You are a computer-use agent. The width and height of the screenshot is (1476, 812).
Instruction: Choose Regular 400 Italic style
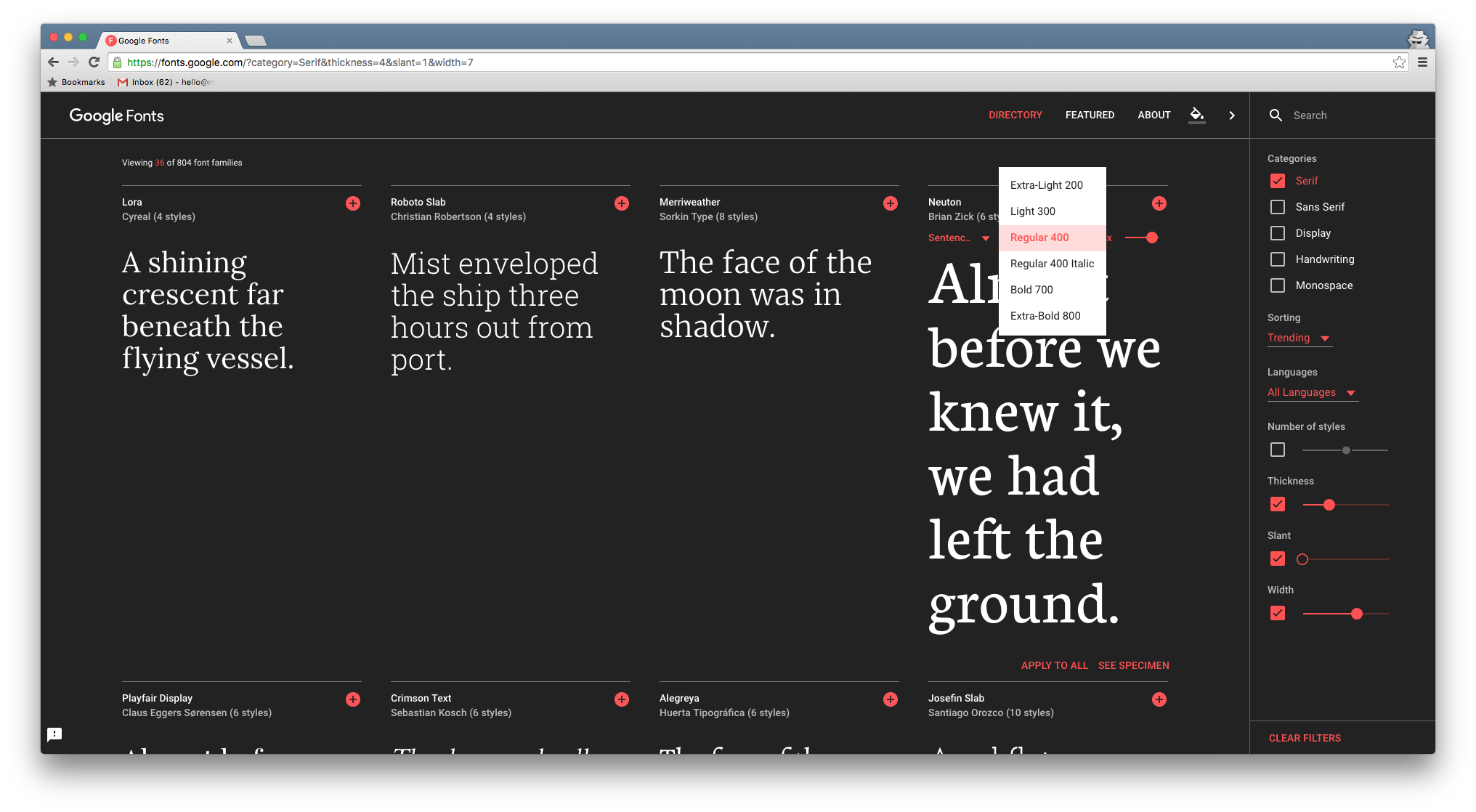(1053, 264)
